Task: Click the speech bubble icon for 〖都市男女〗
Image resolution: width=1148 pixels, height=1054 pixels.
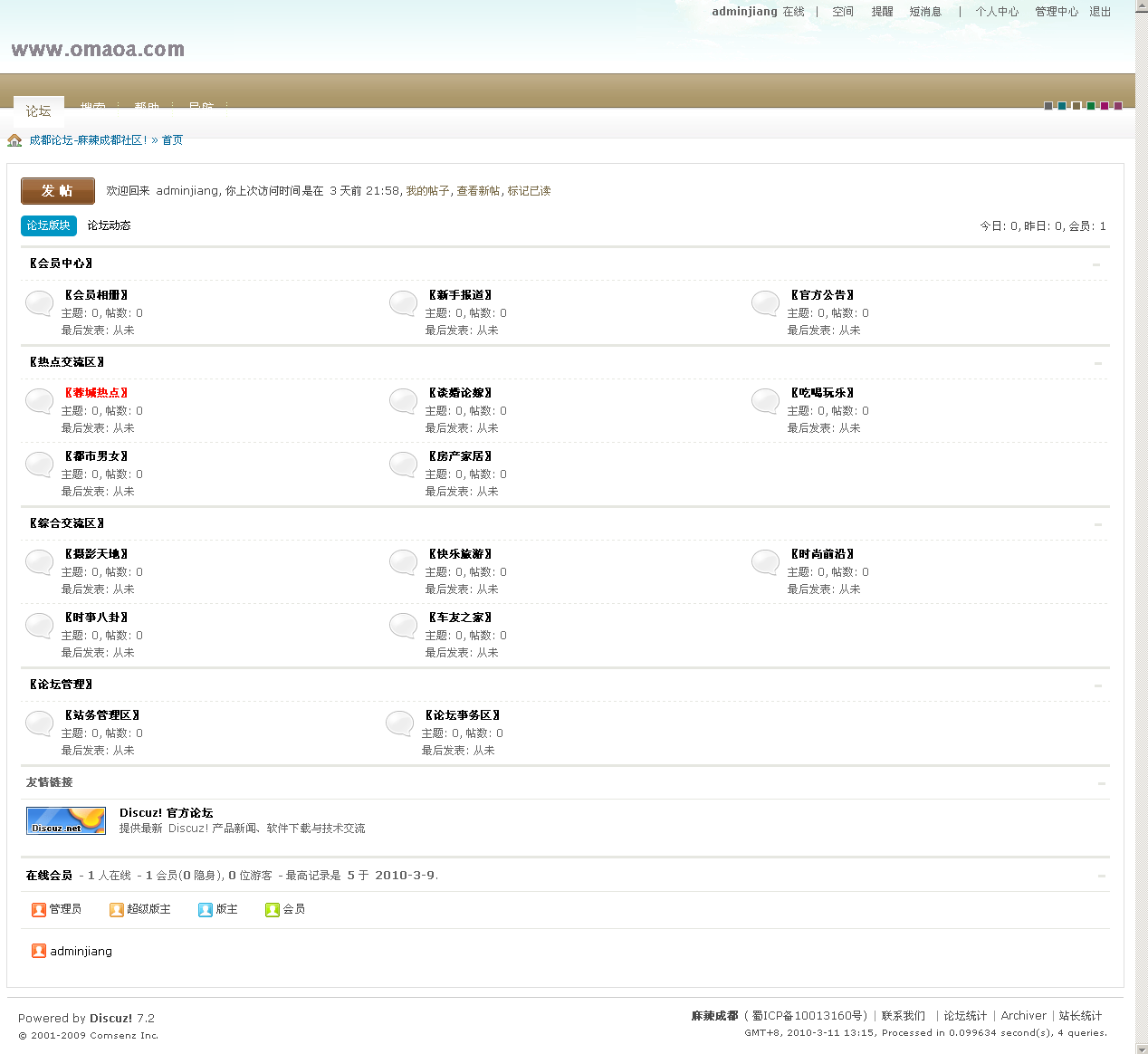Action: (x=39, y=465)
